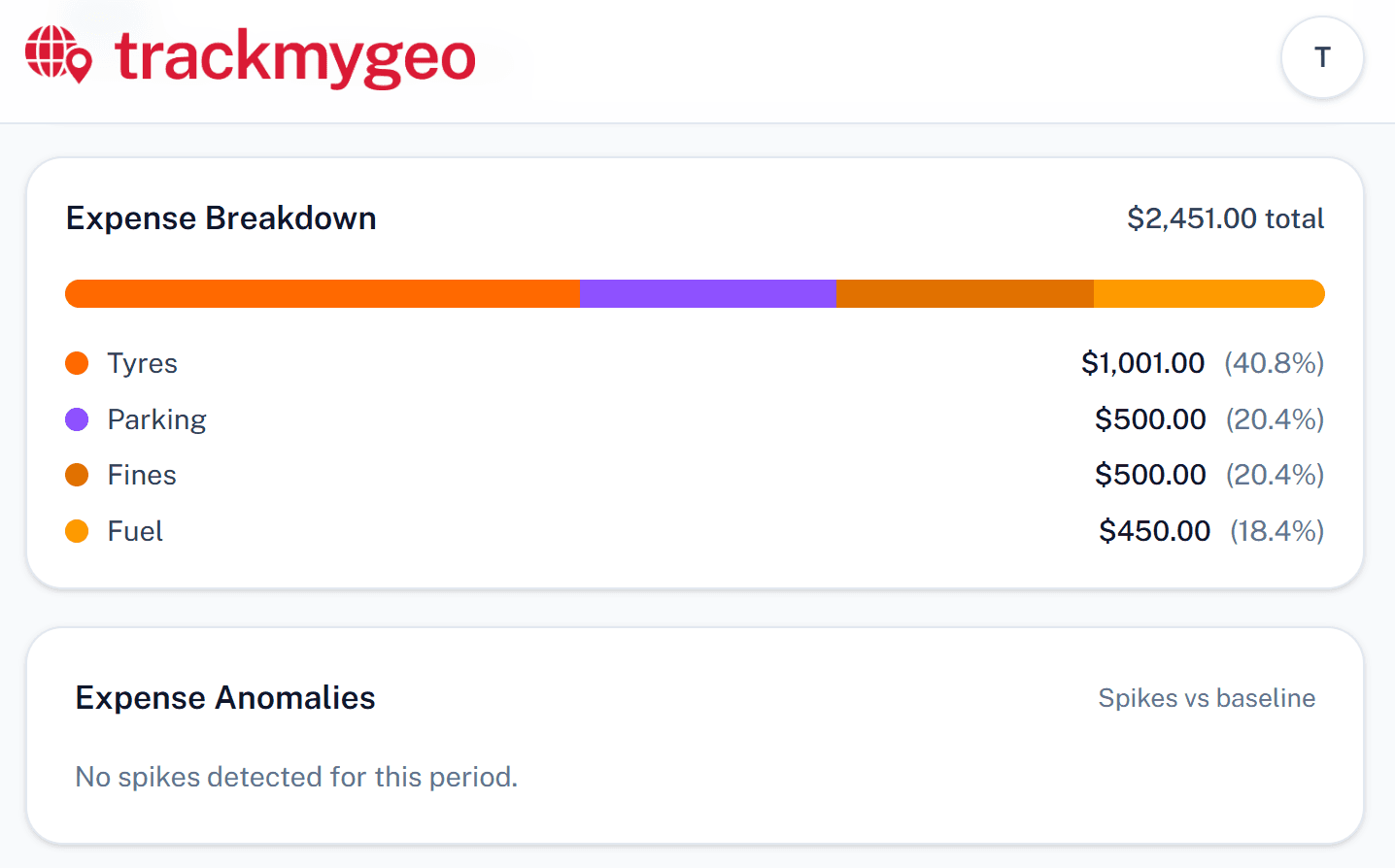Open the Parking expense row
This screenshot has width=1395, height=868.
click(156, 418)
